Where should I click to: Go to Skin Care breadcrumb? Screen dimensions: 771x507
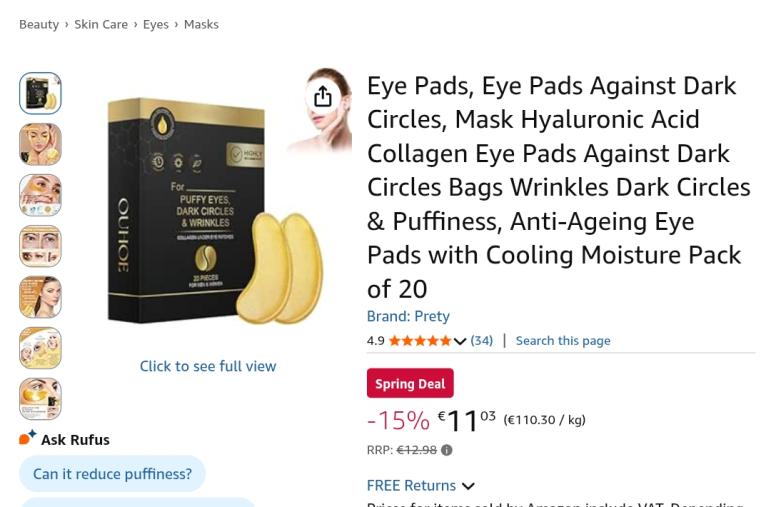[x=101, y=24]
